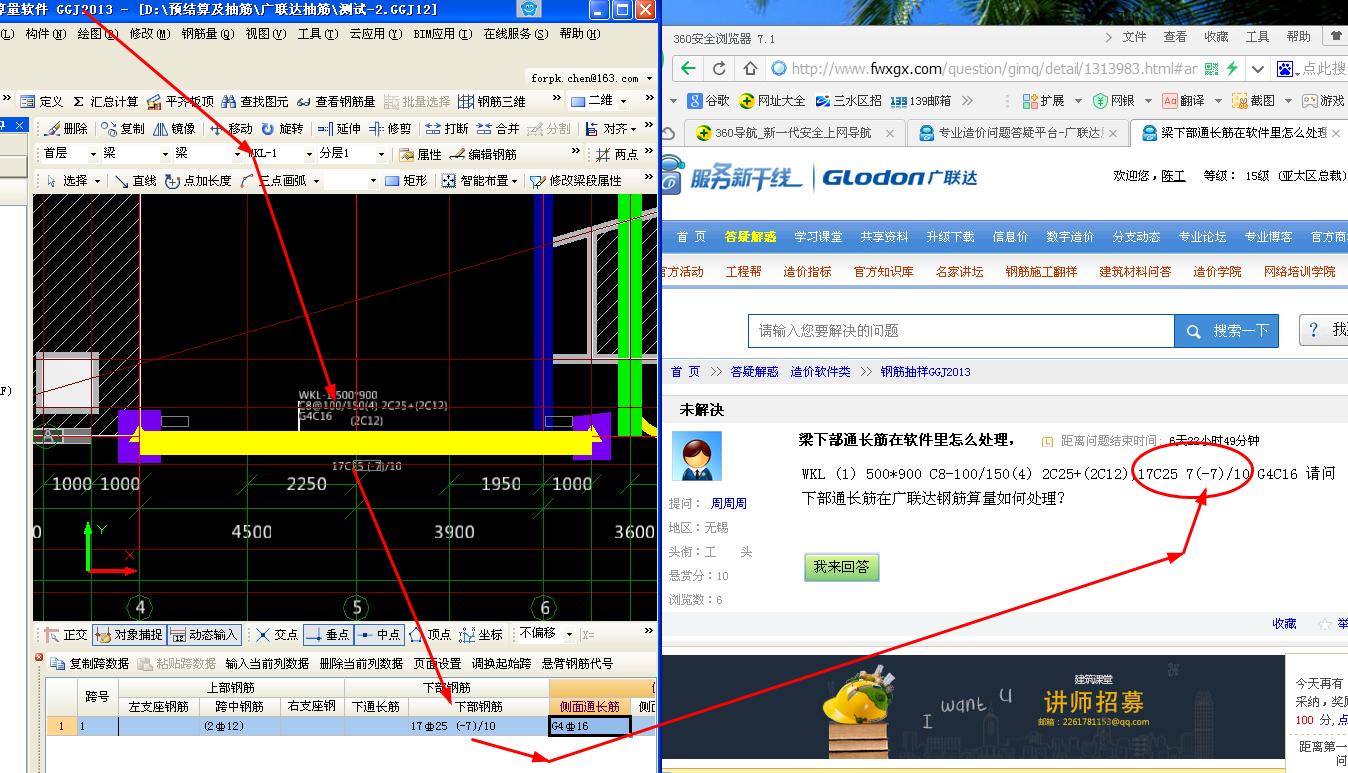Select 点加长度 point plus length tool

coord(198,180)
